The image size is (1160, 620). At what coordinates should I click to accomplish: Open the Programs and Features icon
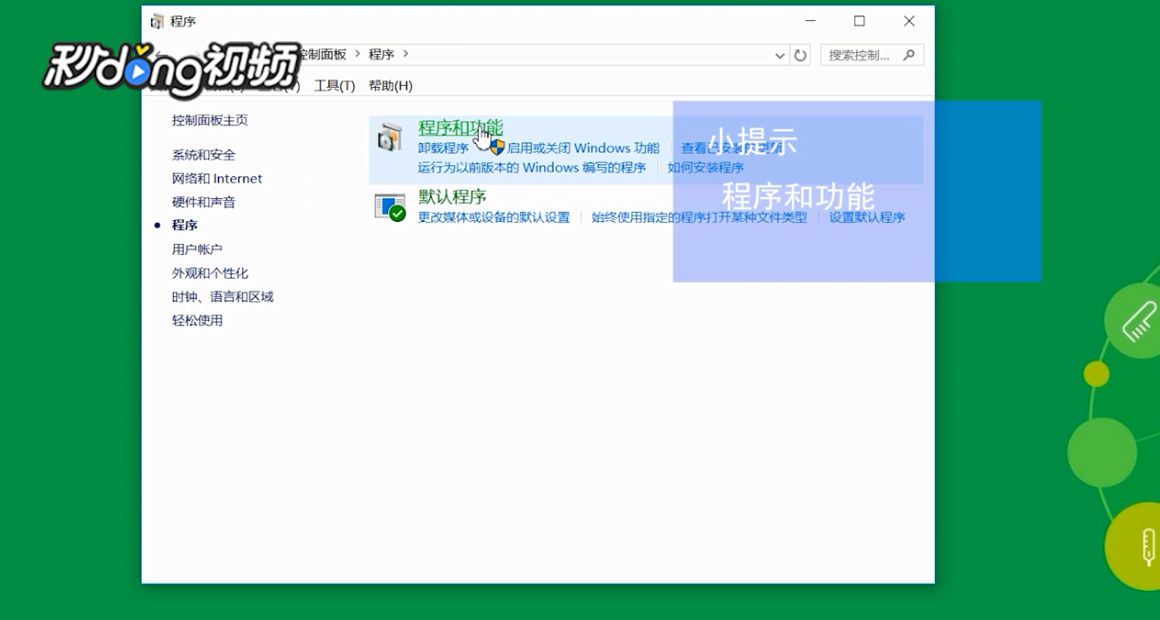pyautogui.click(x=390, y=138)
